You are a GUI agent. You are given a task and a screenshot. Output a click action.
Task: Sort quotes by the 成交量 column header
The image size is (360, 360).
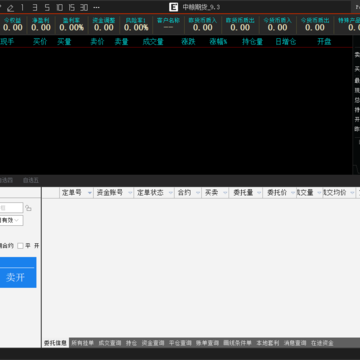click(153, 42)
